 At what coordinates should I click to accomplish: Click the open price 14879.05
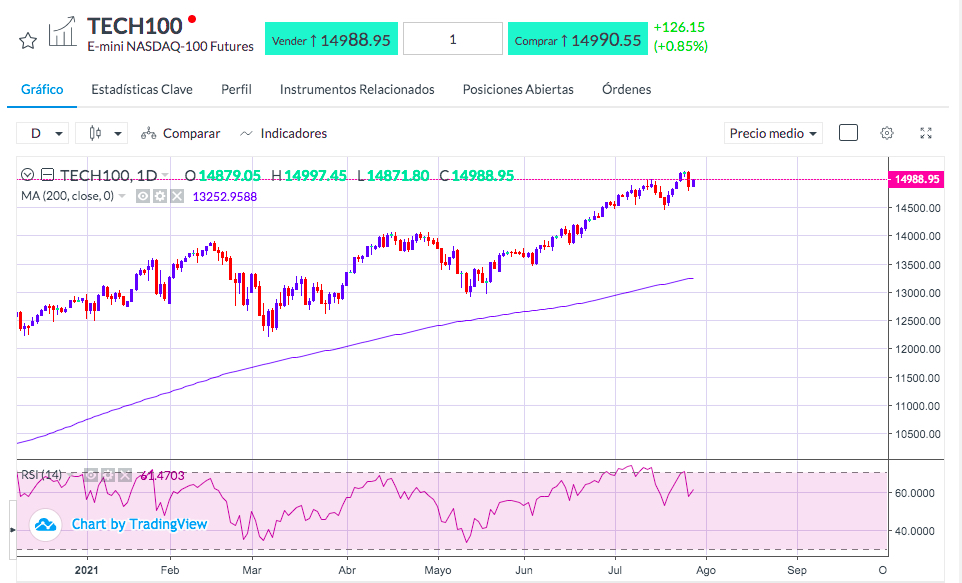tap(229, 176)
